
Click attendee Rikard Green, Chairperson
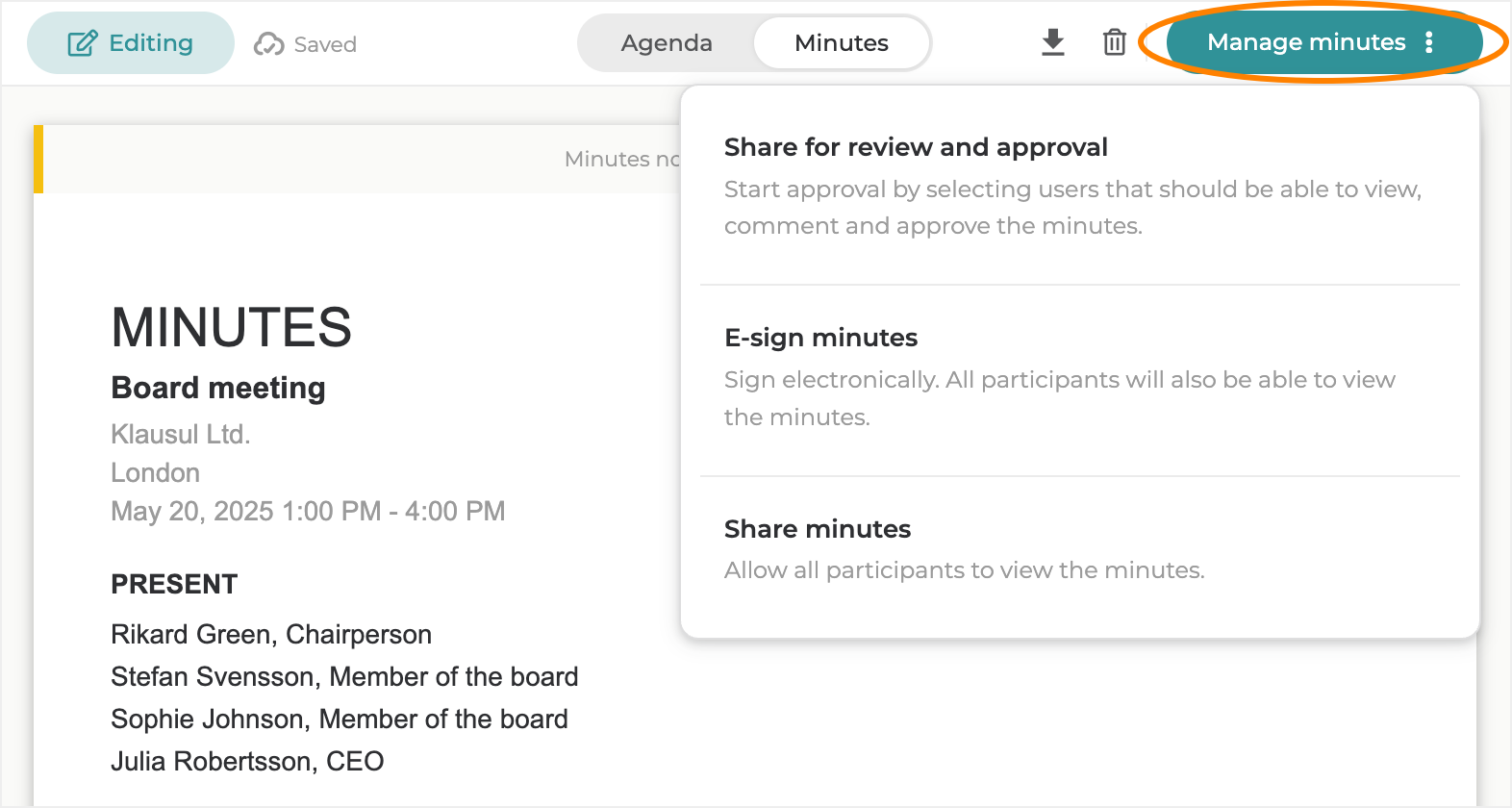[x=271, y=635]
